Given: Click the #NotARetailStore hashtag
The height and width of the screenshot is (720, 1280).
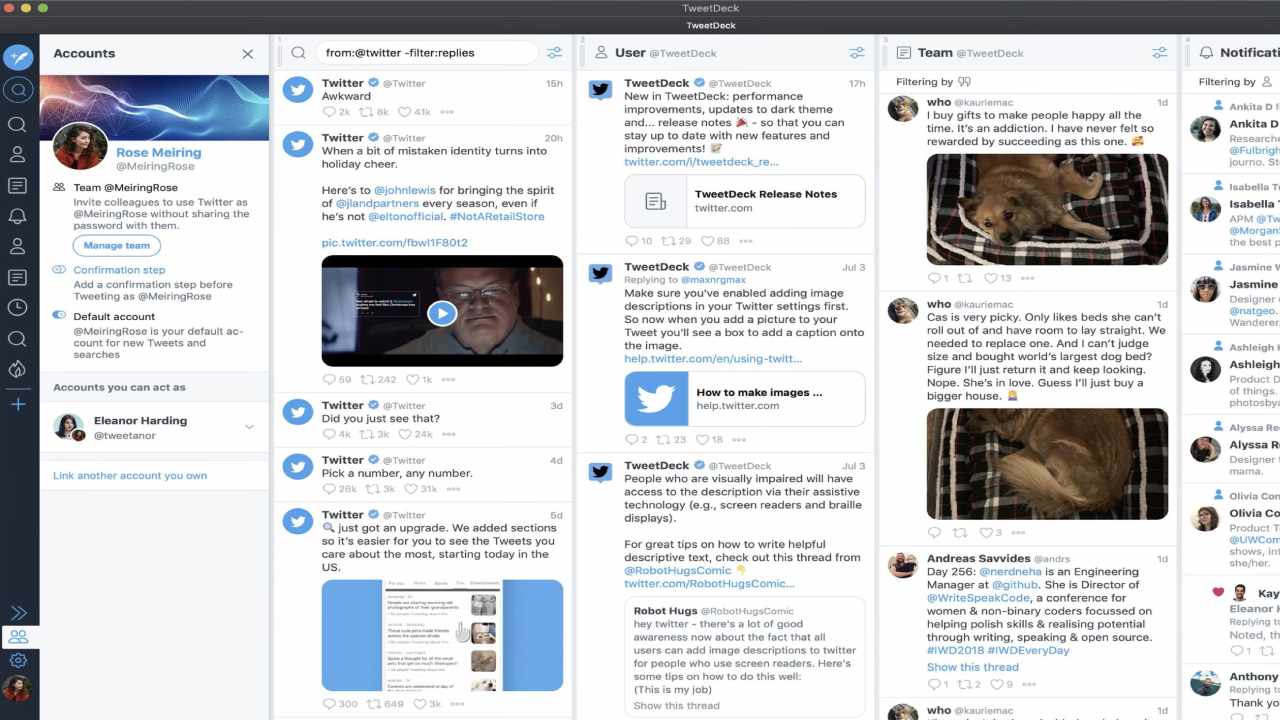Looking at the screenshot, I should coord(496,216).
